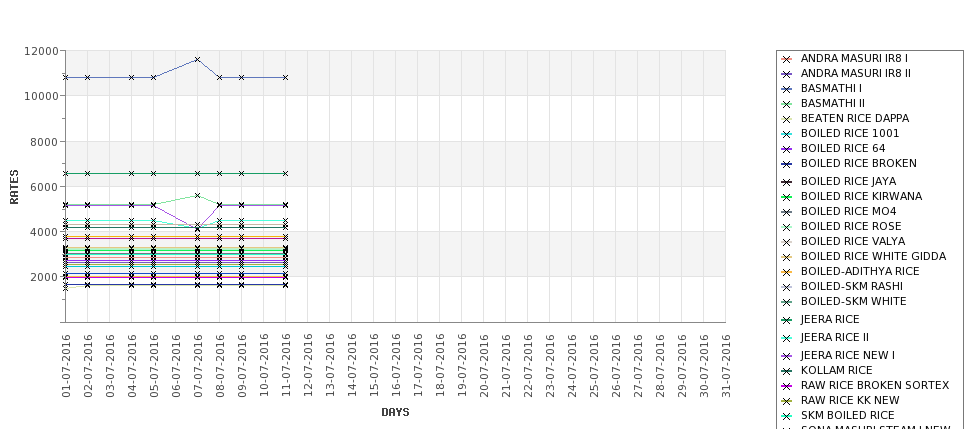Click the 31-07-2016 date label
The width and height of the screenshot is (975, 429).
tap(726, 366)
